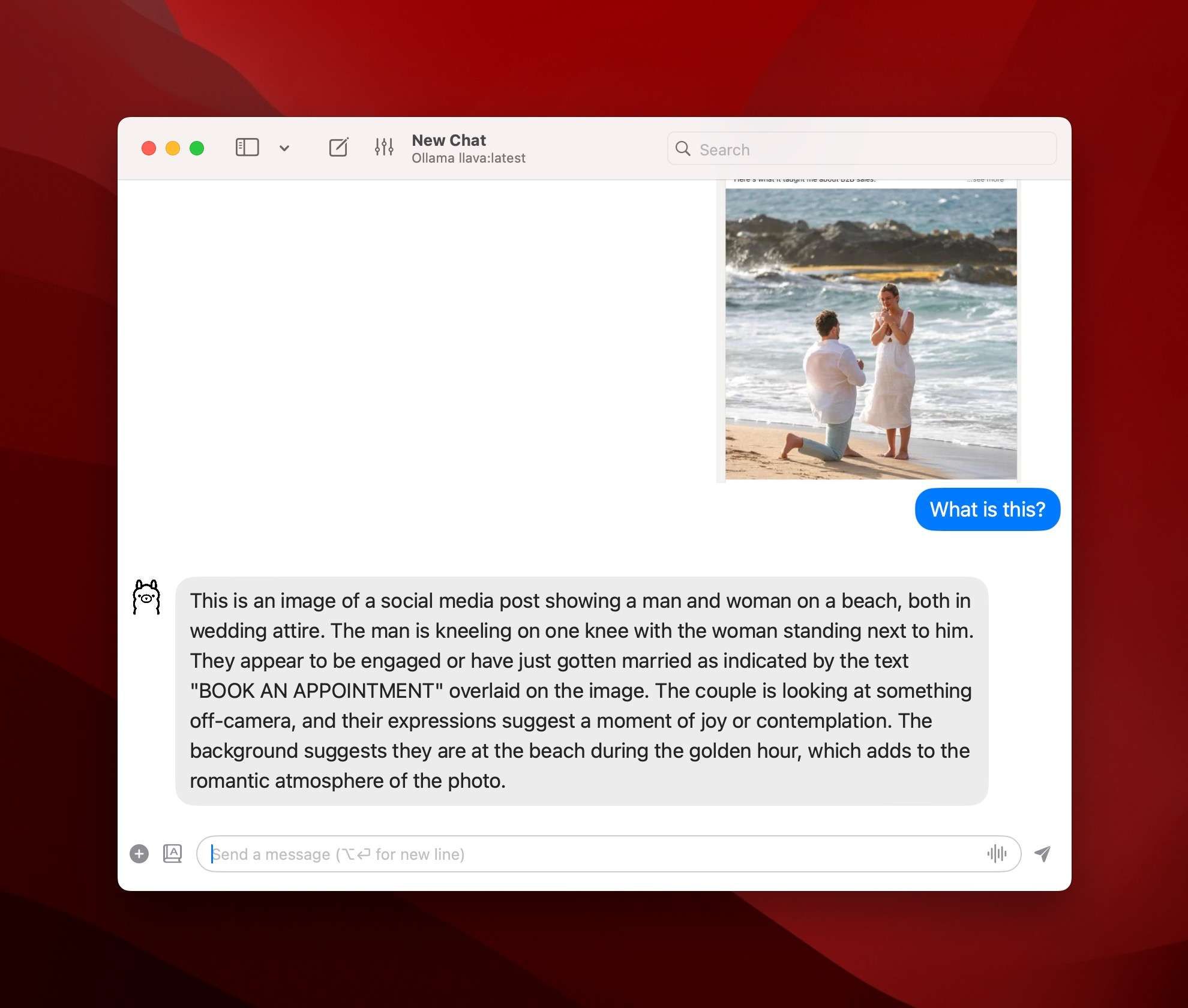Toggle the sidebar panel icon
Viewport: 1188px width, 1008px height.
click(247, 148)
